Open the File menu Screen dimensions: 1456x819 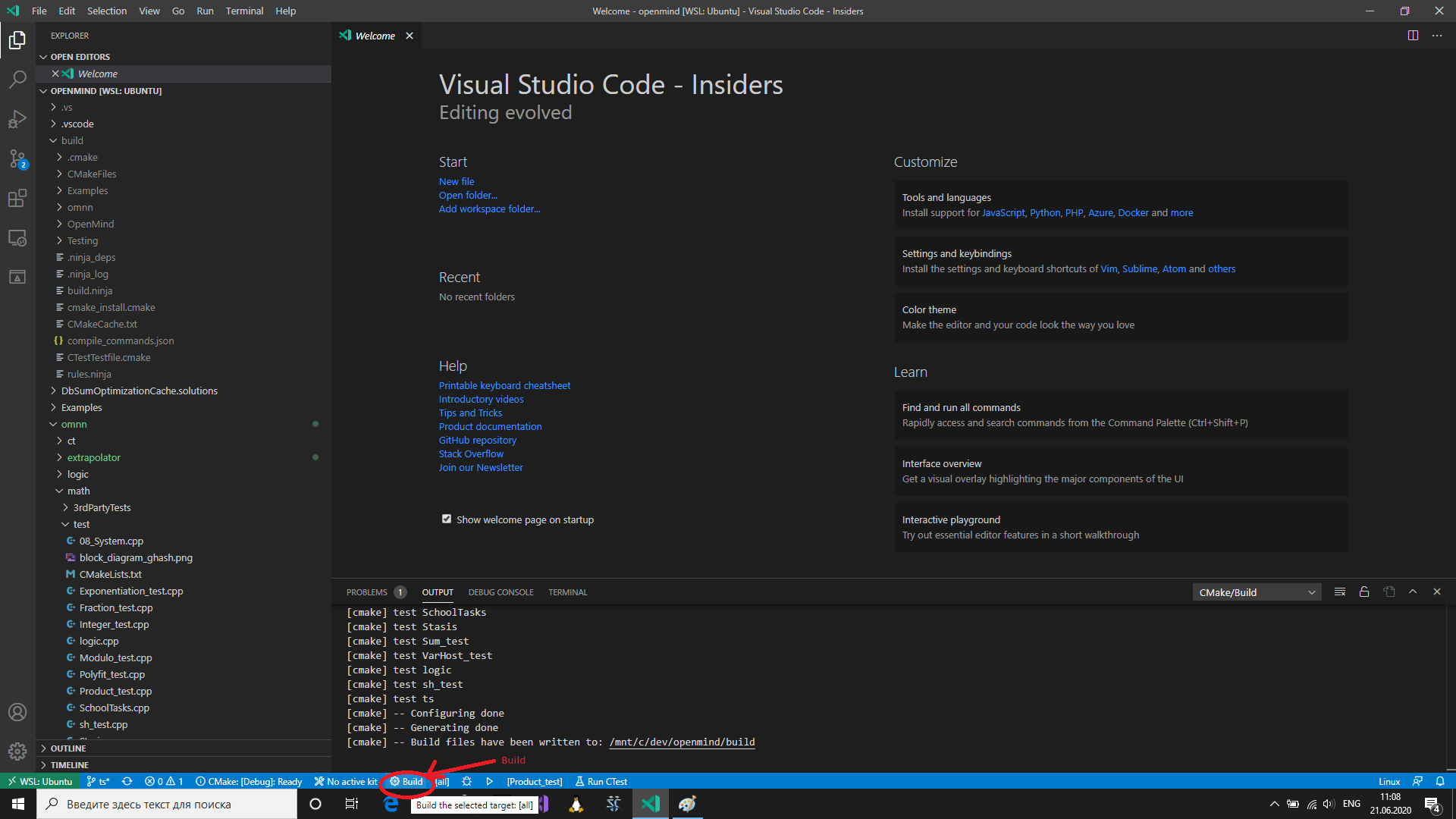pos(39,11)
